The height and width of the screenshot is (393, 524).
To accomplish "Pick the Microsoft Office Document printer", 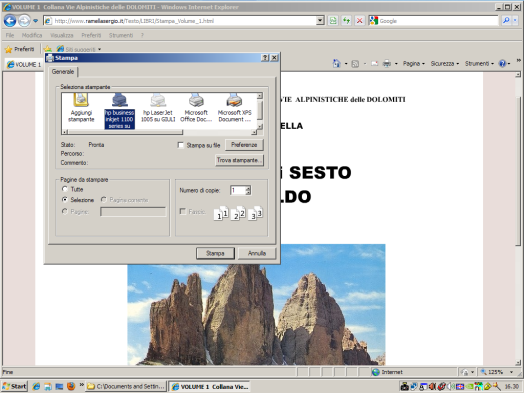I will tap(196, 109).
